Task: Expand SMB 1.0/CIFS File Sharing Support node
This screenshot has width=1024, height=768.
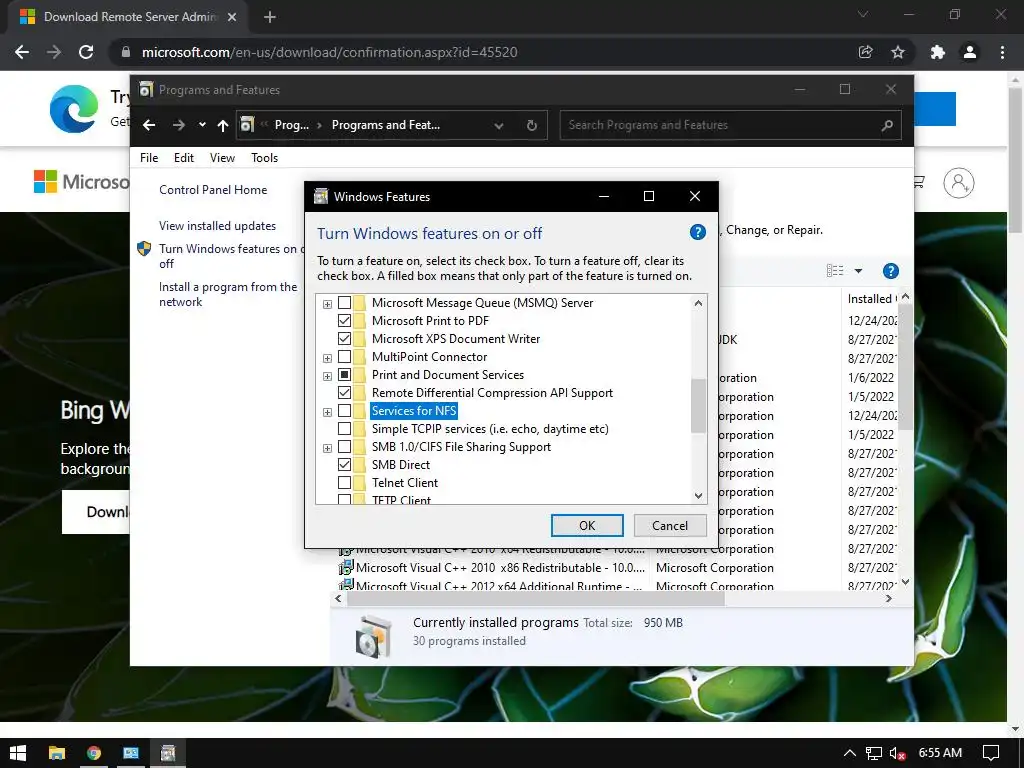Action: click(327, 448)
